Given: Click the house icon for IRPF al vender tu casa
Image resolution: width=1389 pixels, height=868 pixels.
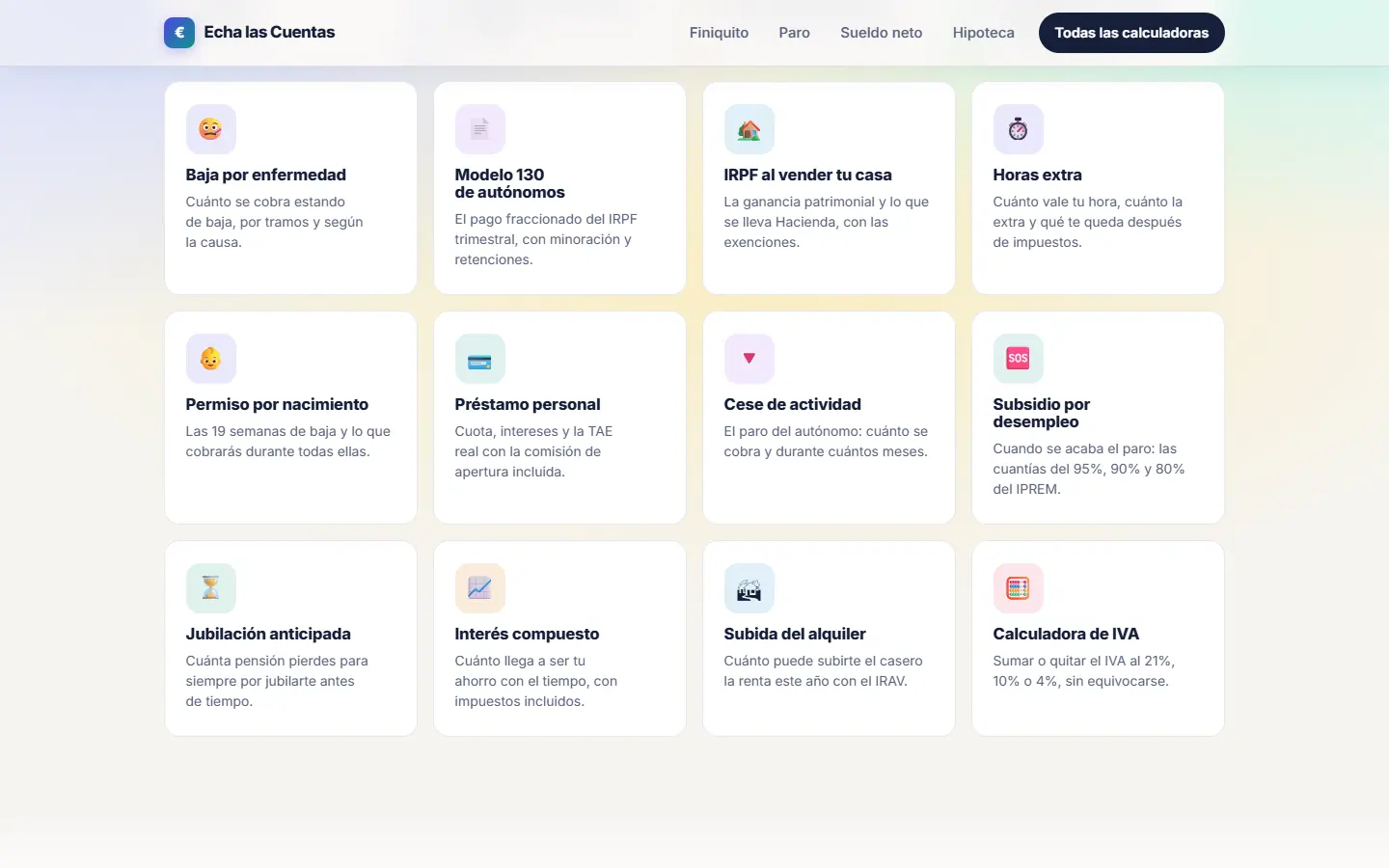Looking at the screenshot, I should click(x=749, y=129).
